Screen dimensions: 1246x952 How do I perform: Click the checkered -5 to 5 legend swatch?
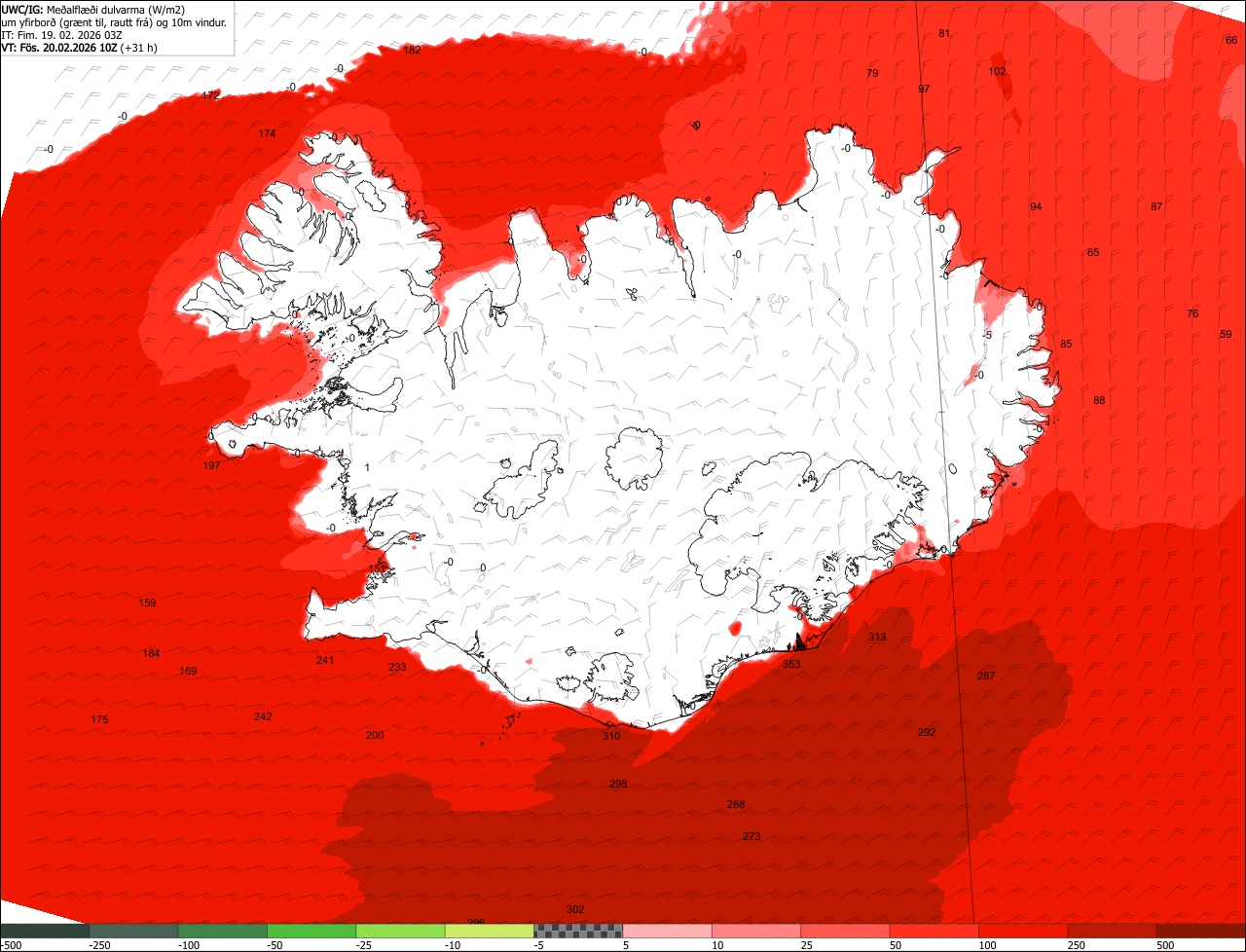point(578,930)
